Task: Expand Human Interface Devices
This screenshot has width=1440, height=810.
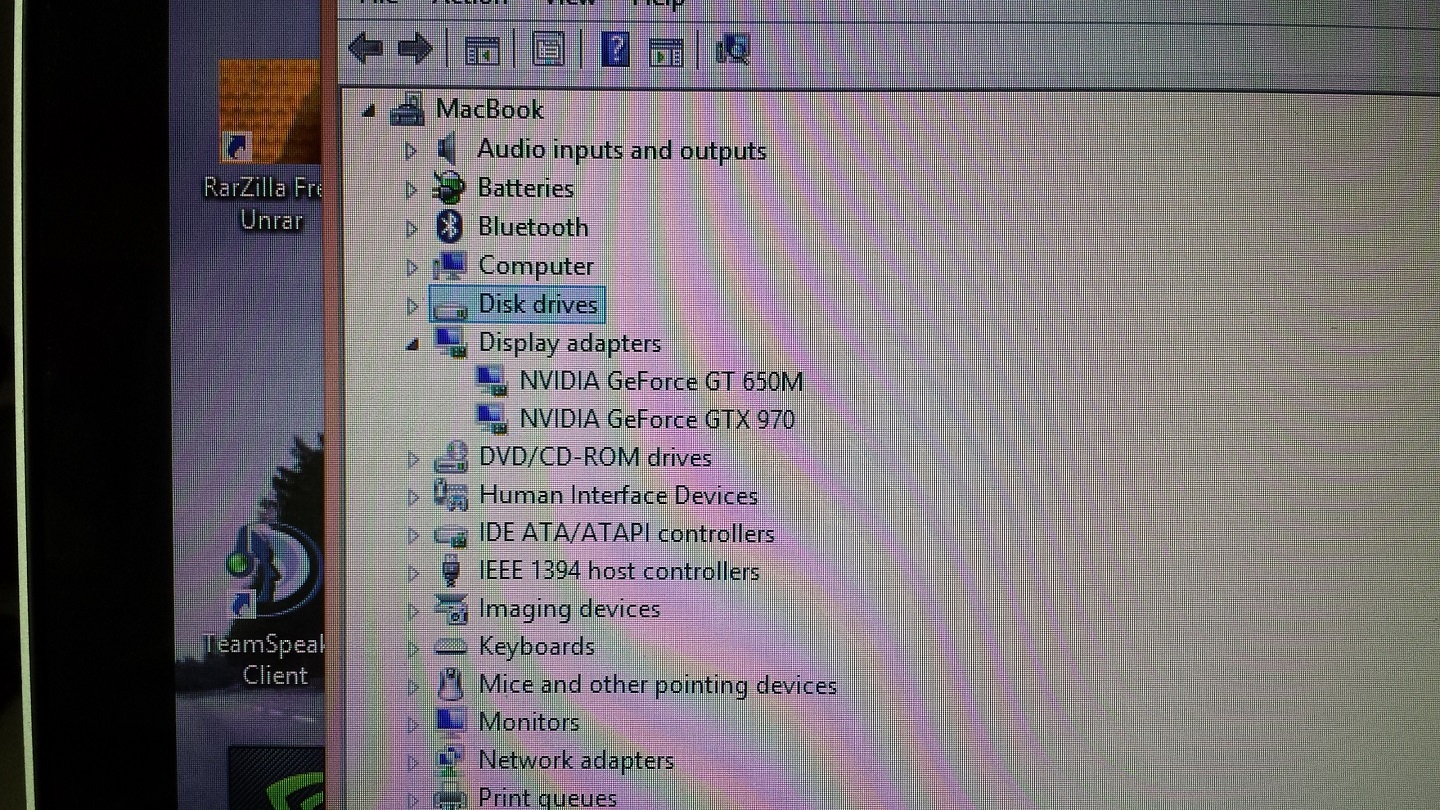Action: 412,496
